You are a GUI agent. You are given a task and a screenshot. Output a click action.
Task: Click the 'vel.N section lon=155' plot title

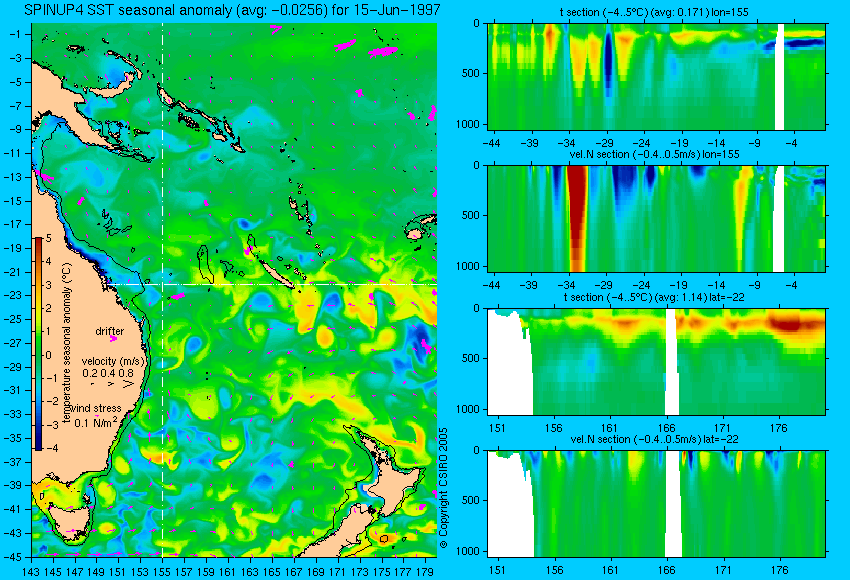(654, 154)
